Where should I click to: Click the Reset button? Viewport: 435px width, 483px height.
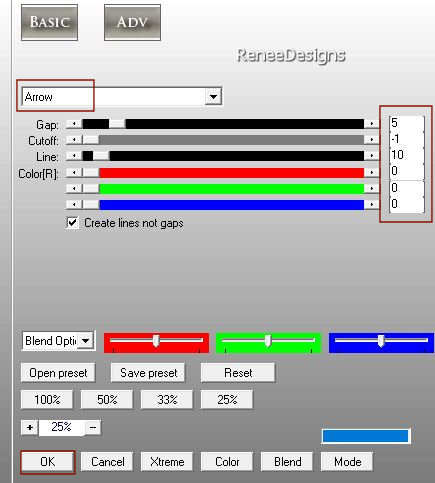coord(238,373)
